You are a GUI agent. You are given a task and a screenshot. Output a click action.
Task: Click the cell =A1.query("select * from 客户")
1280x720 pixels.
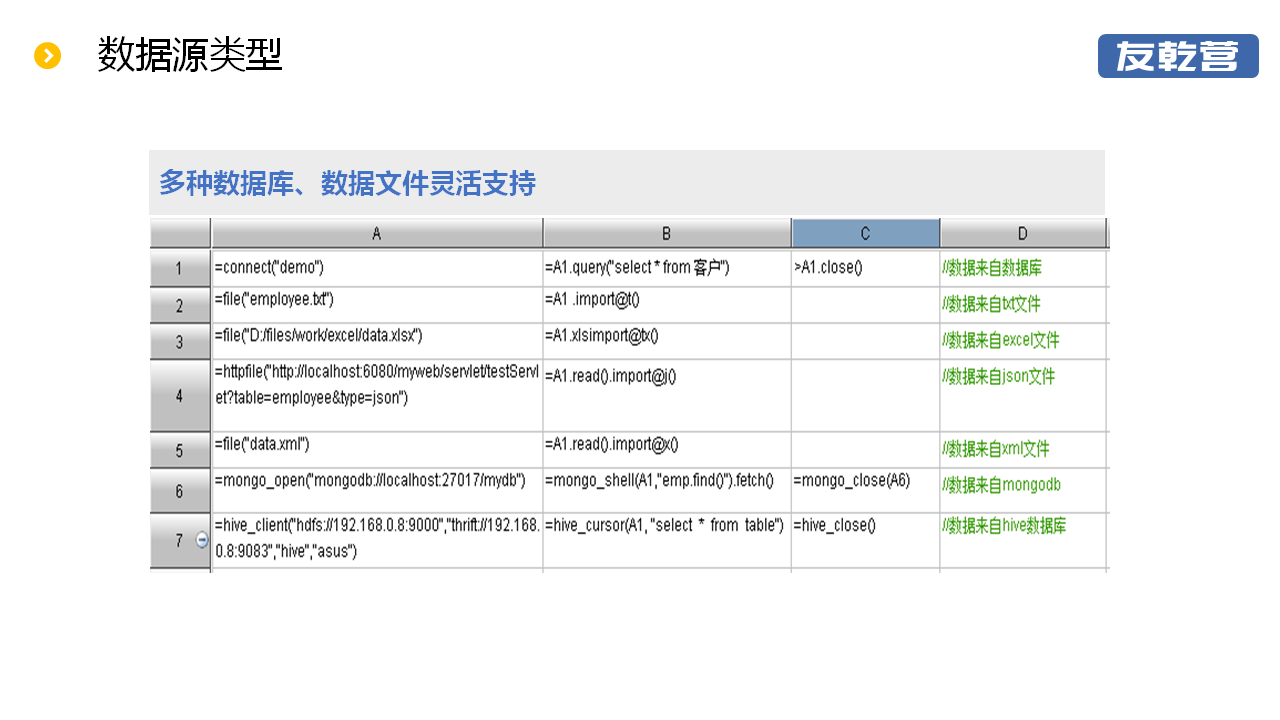click(x=667, y=268)
